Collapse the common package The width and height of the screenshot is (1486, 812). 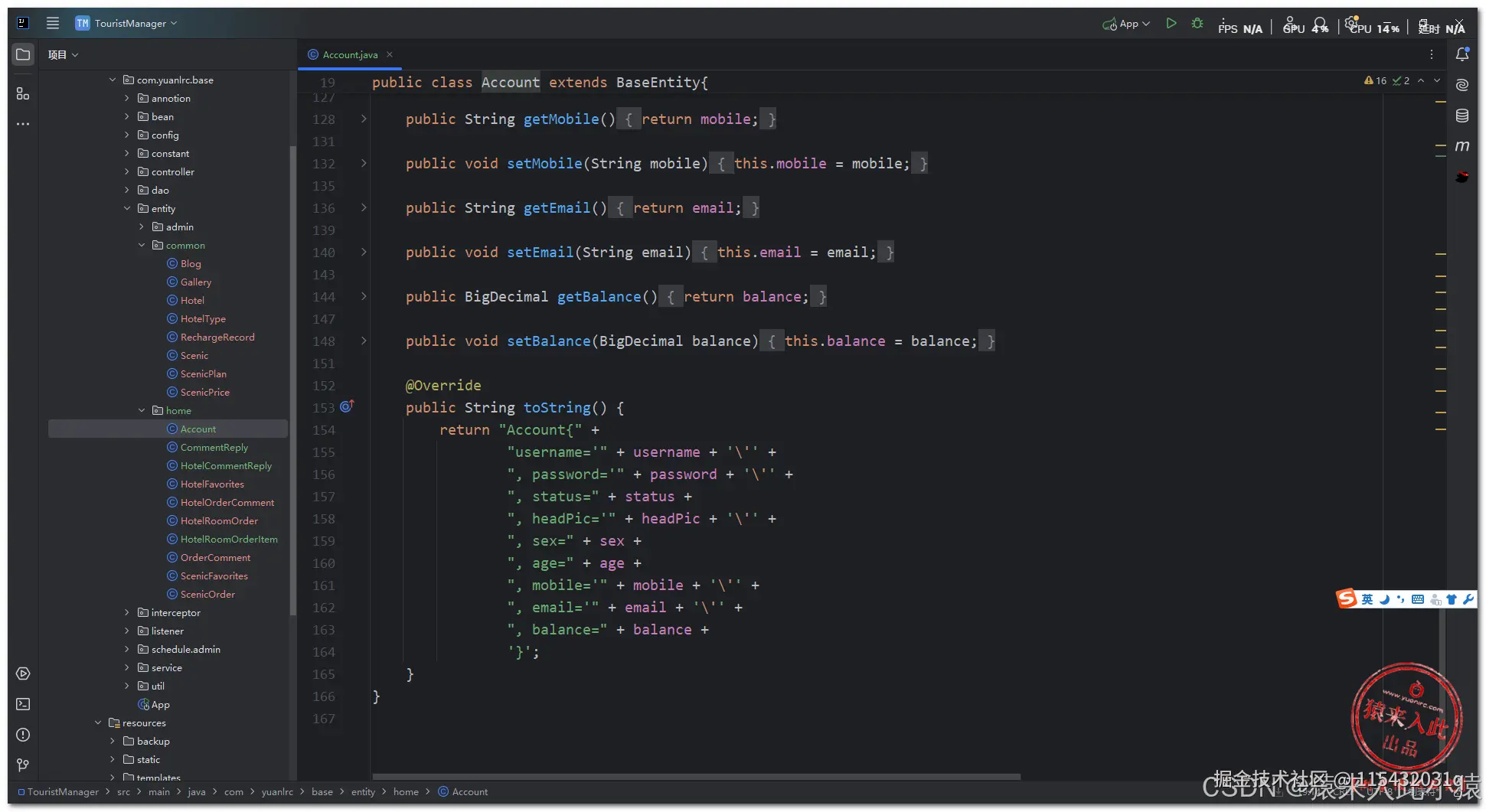click(142, 245)
